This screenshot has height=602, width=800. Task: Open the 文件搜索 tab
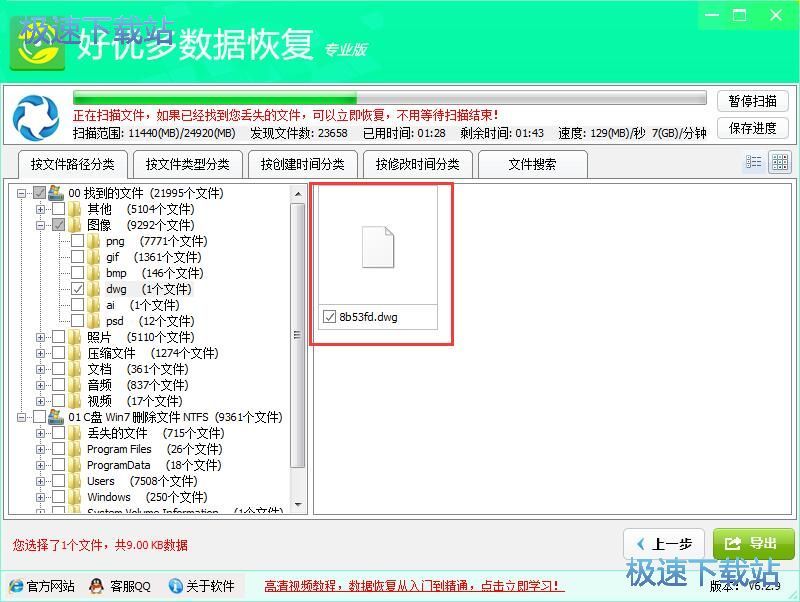533,164
